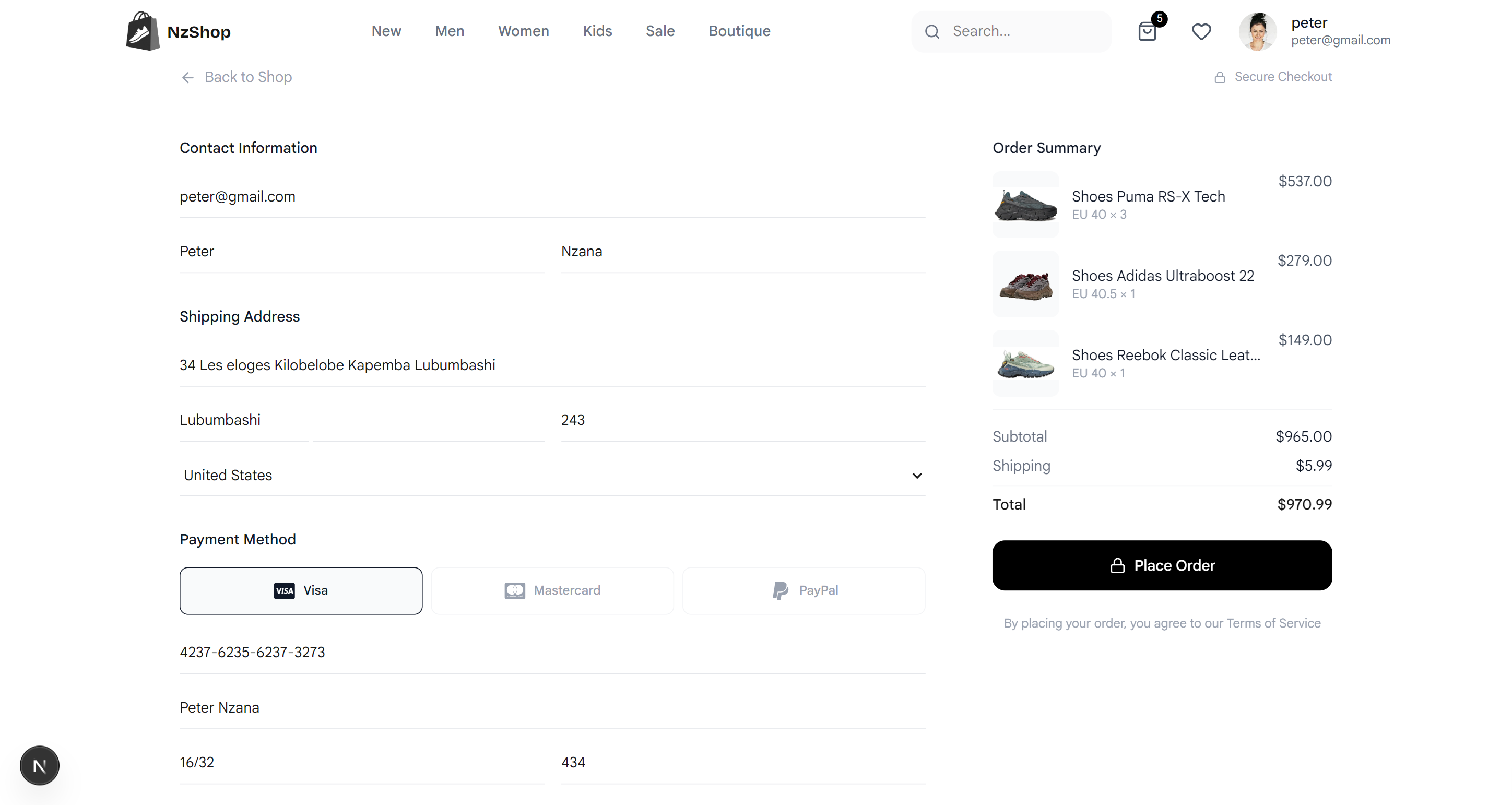Edit CVV field 434
This screenshot has height=805, width=1512.
pos(743,763)
